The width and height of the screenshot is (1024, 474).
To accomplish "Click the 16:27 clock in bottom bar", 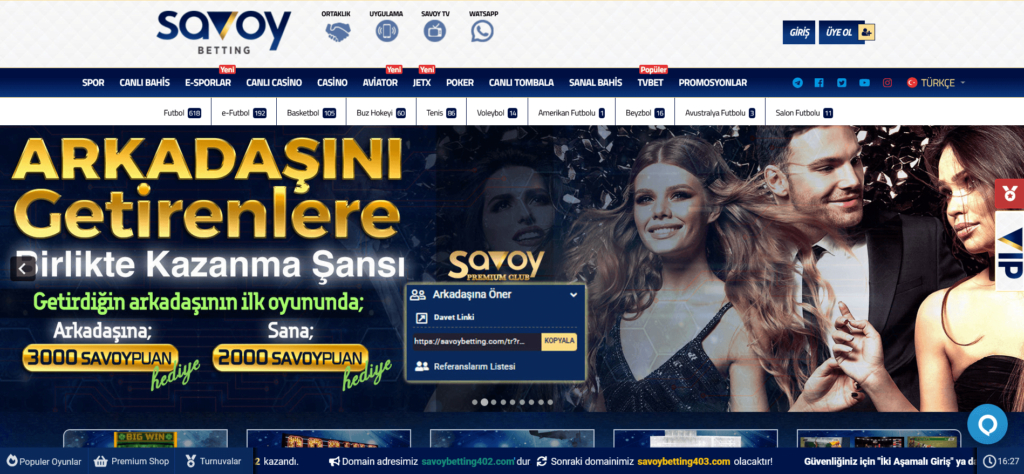I will (x=1002, y=462).
